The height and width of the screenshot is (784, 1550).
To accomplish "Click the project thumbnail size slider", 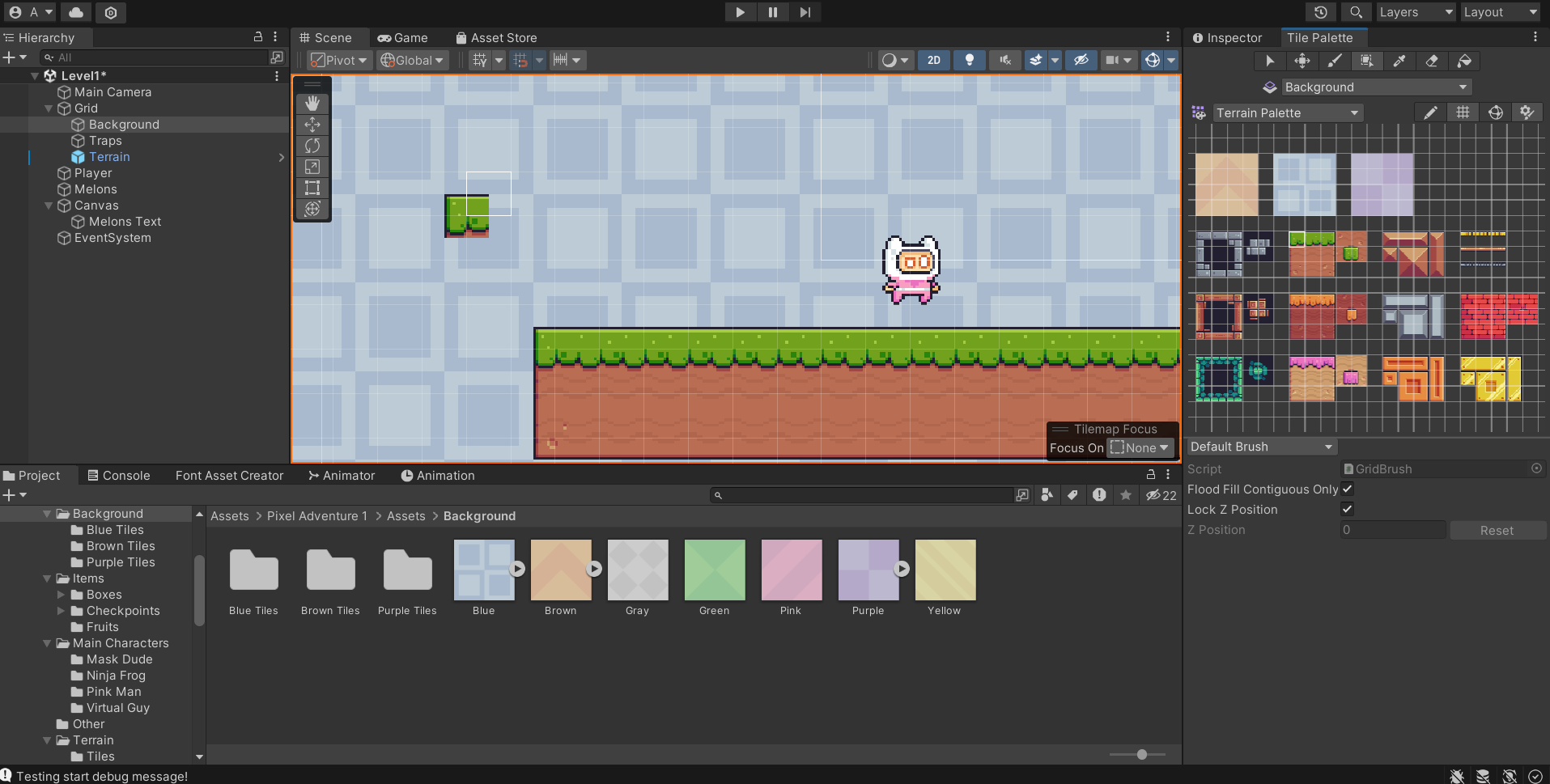I will pos(1141,754).
